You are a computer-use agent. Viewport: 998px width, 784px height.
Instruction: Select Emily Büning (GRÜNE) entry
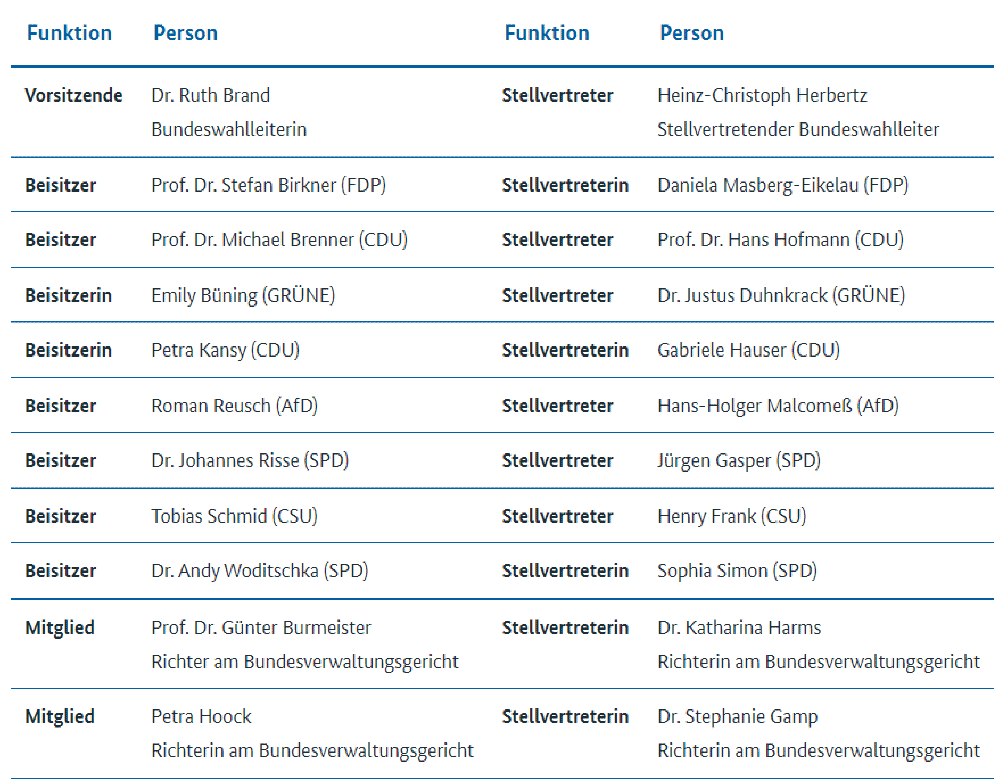coord(243,295)
